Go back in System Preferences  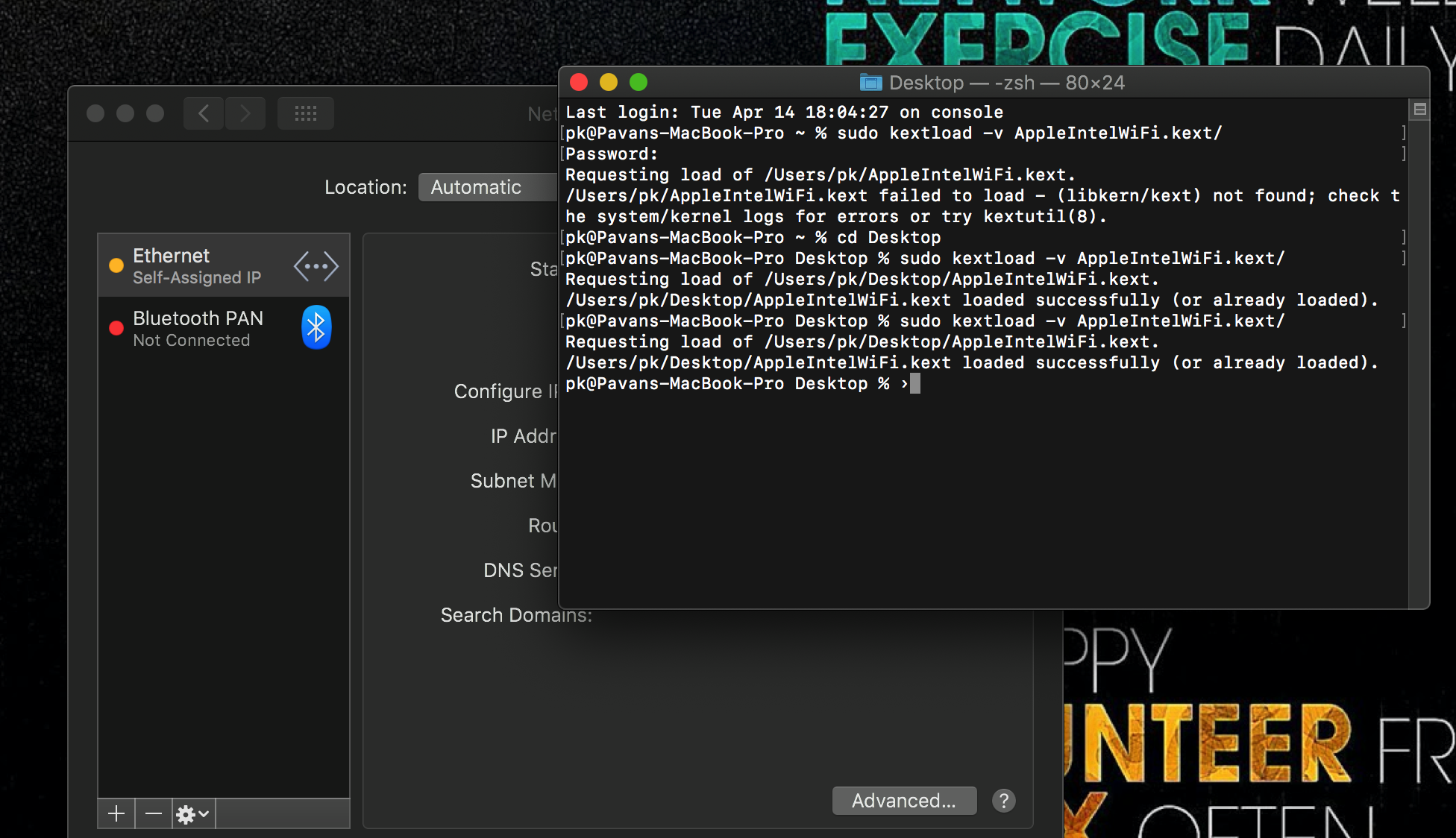tap(204, 113)
